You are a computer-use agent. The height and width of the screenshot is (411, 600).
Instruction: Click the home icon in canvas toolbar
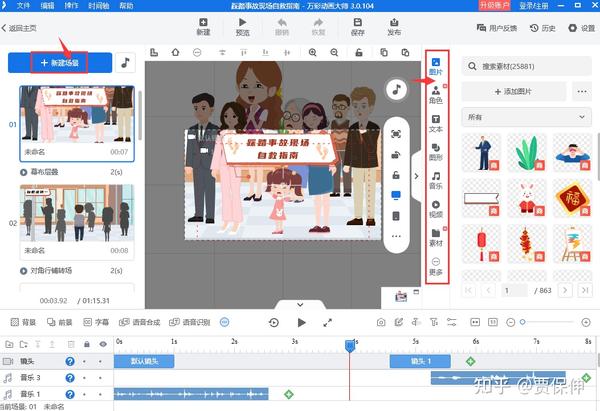(175, 52)
